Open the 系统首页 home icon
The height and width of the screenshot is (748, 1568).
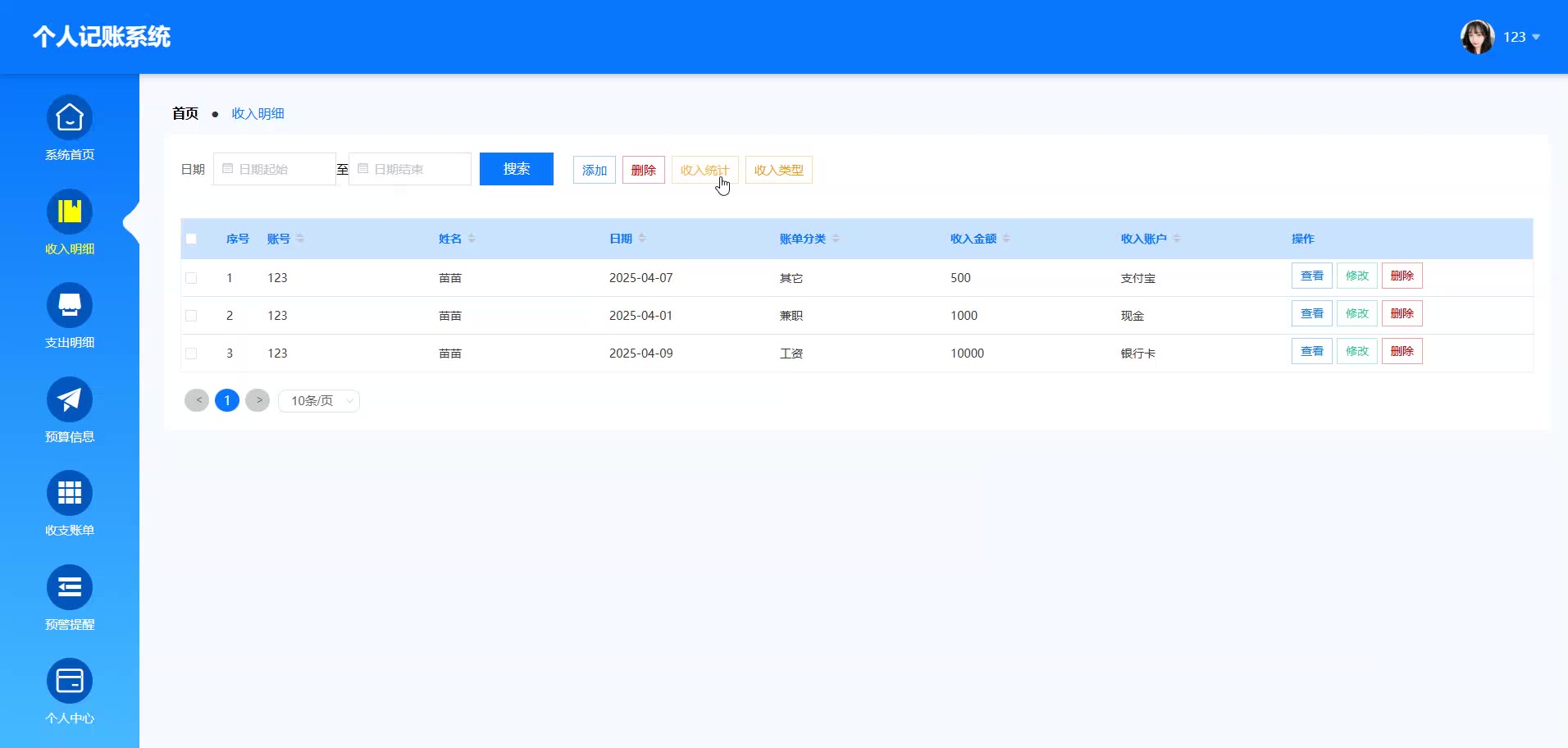70,119
